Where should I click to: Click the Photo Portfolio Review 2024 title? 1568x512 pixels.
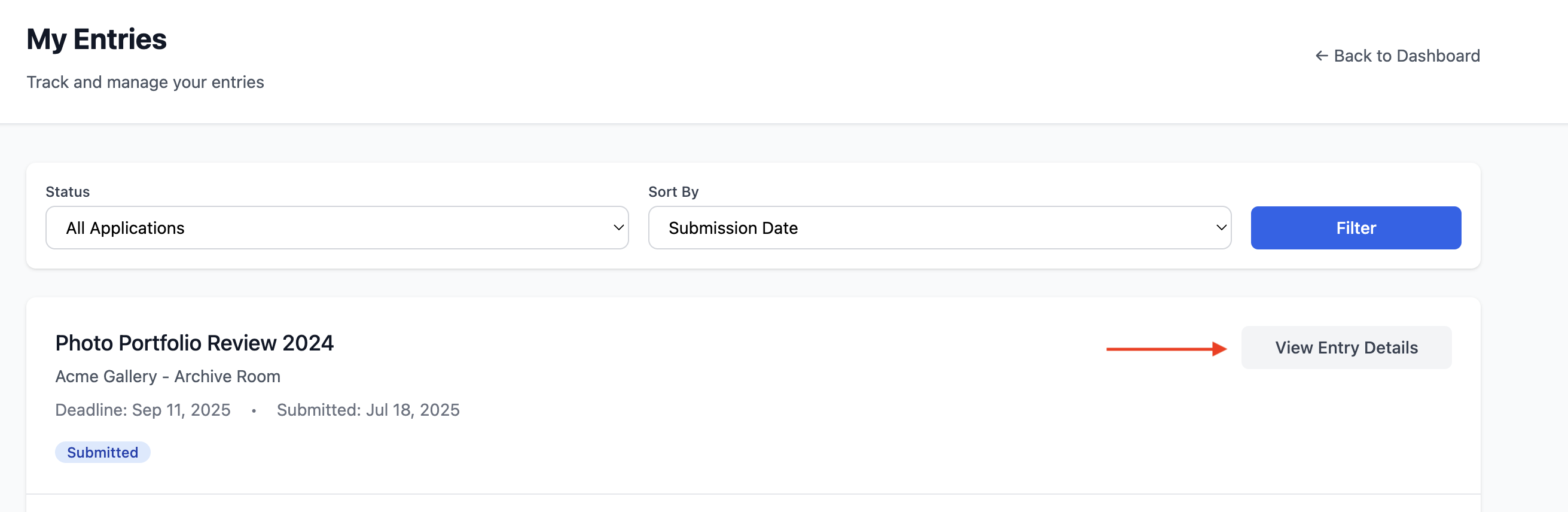click(x=194, y=343)
